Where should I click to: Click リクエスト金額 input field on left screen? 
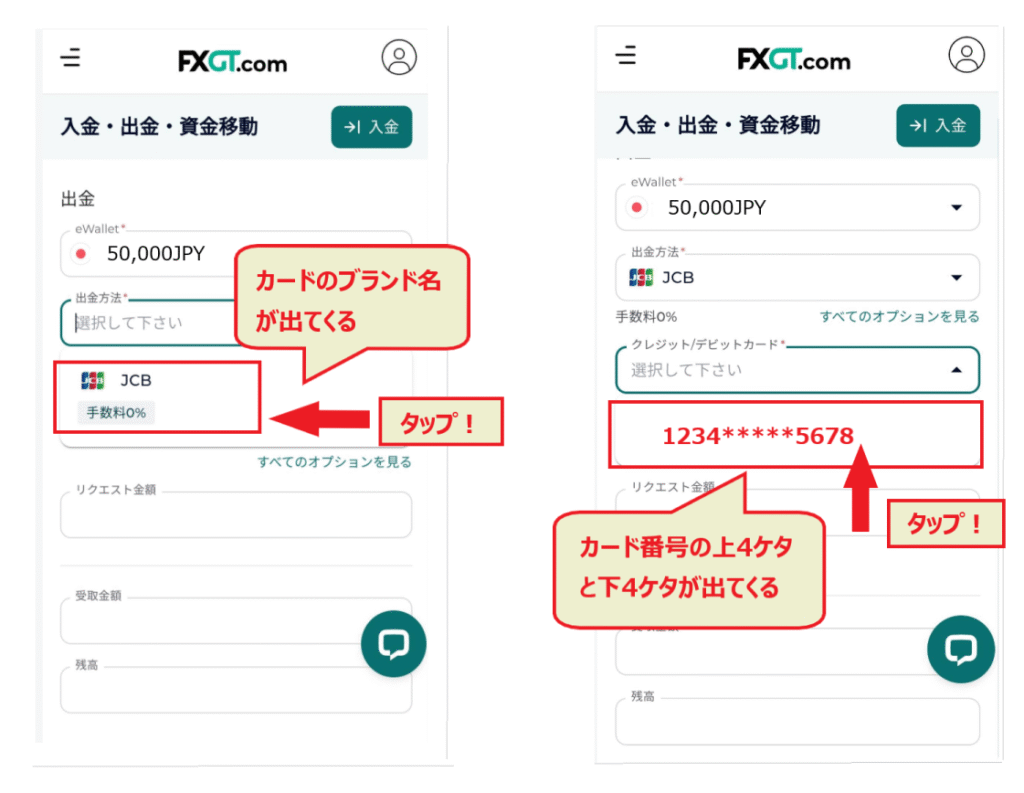(235, 516)
